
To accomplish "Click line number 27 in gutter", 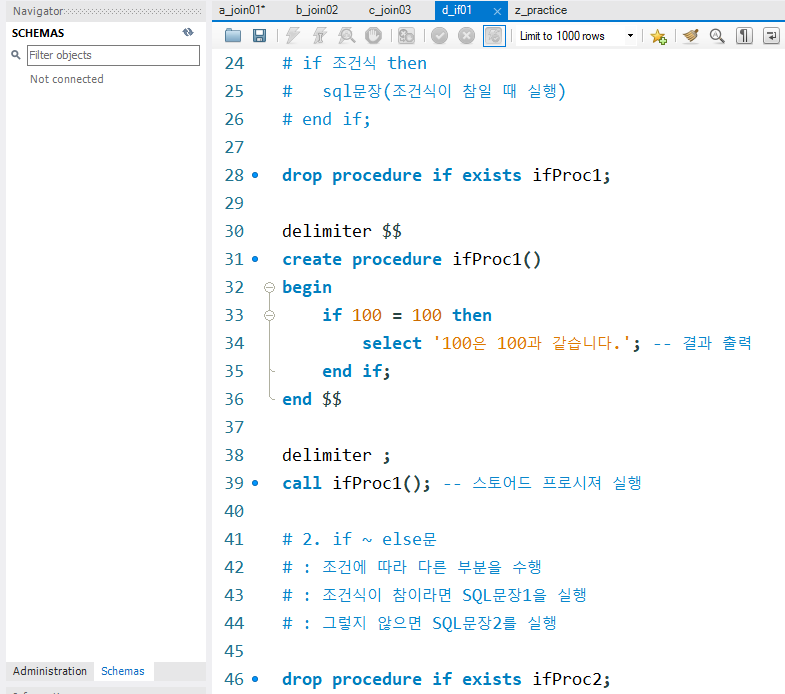I will 234,147.
